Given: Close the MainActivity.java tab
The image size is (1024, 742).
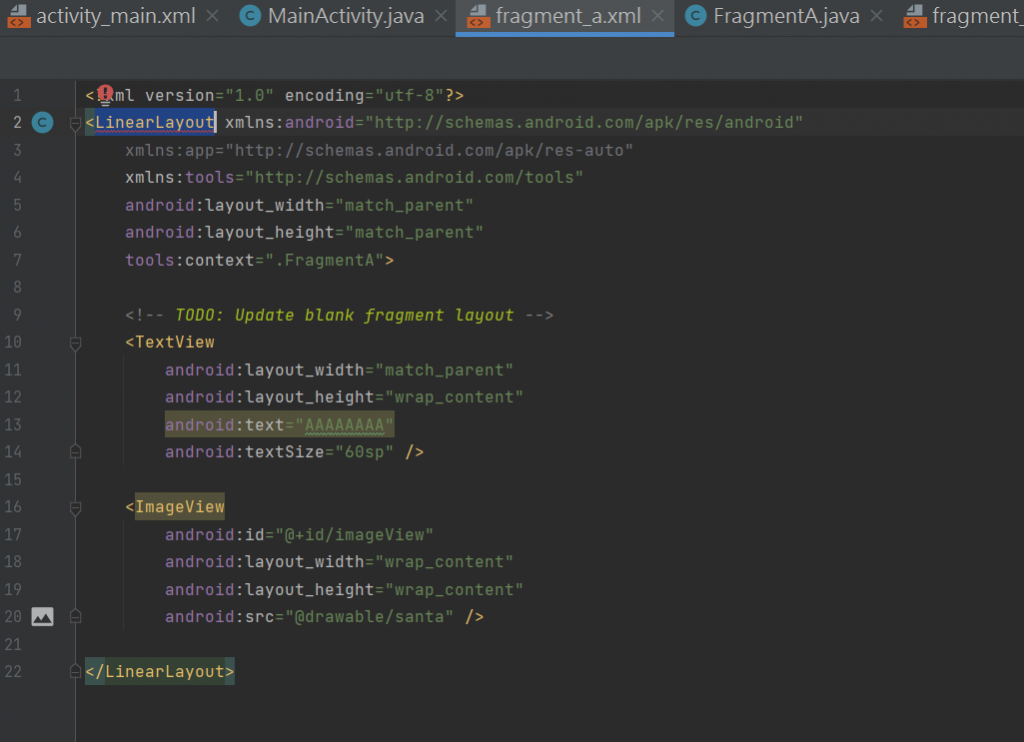Looking at the screenshot, I should click(x=441, y=16).
